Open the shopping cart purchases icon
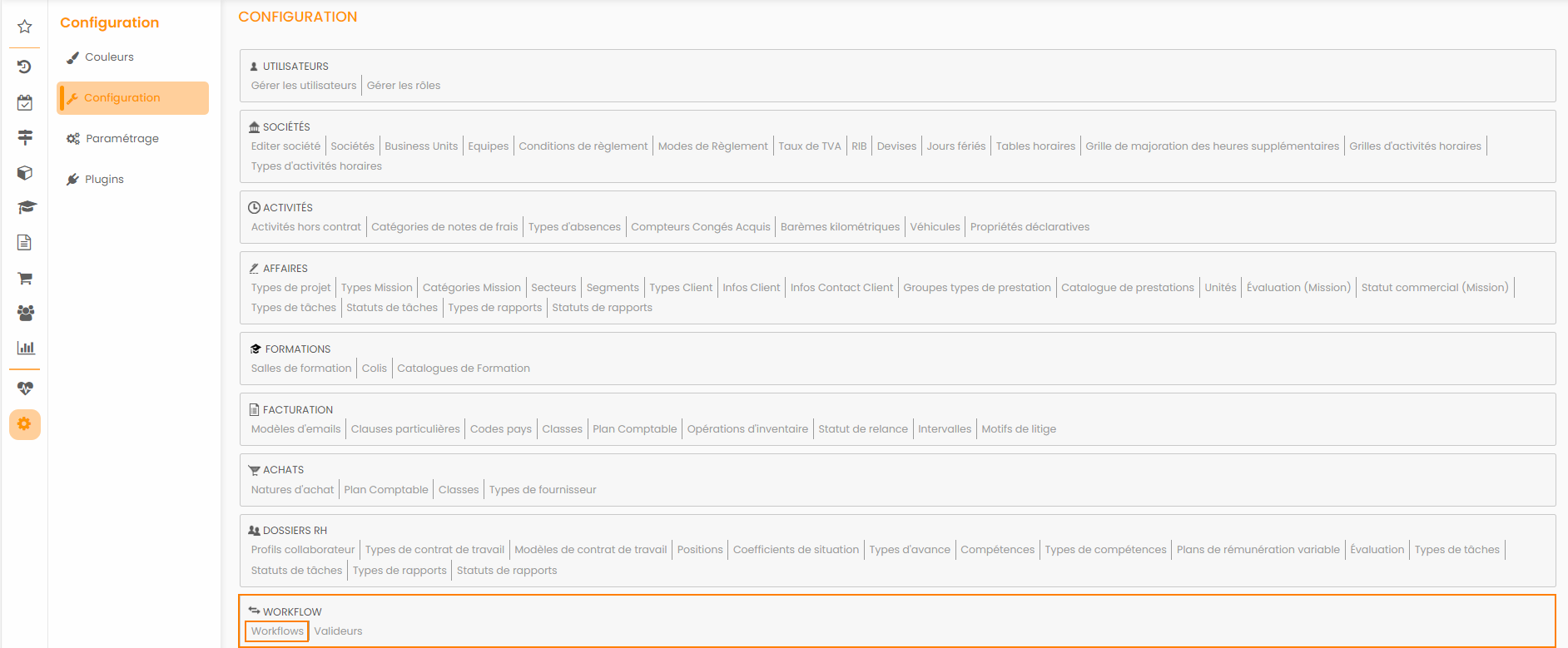Image resolution: width=1568 pixels, height=648 pixels. pyautogui.click(x=25, y=278)
